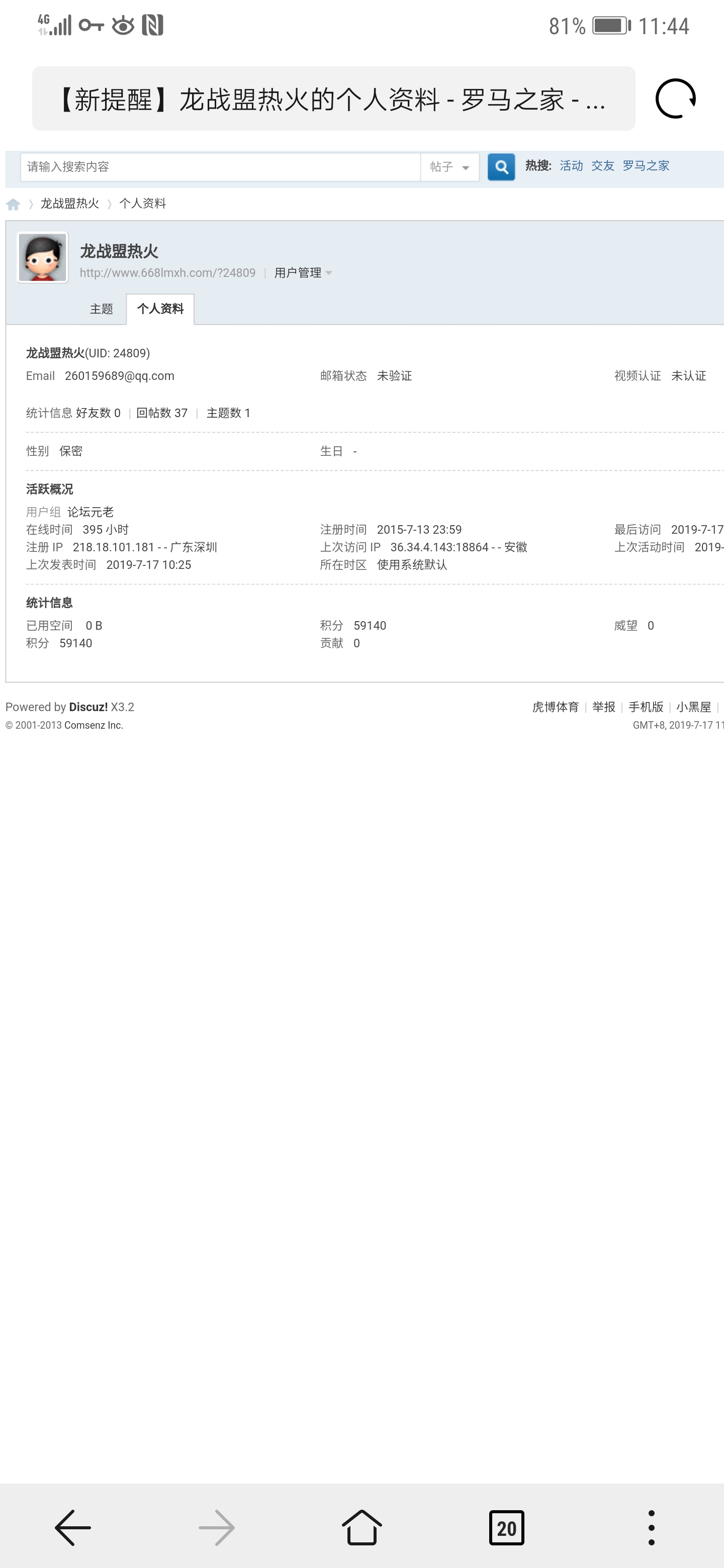Click the UID: 24809 text
This screenshot has height=1568, width=724.
click(x=118, y=353)
